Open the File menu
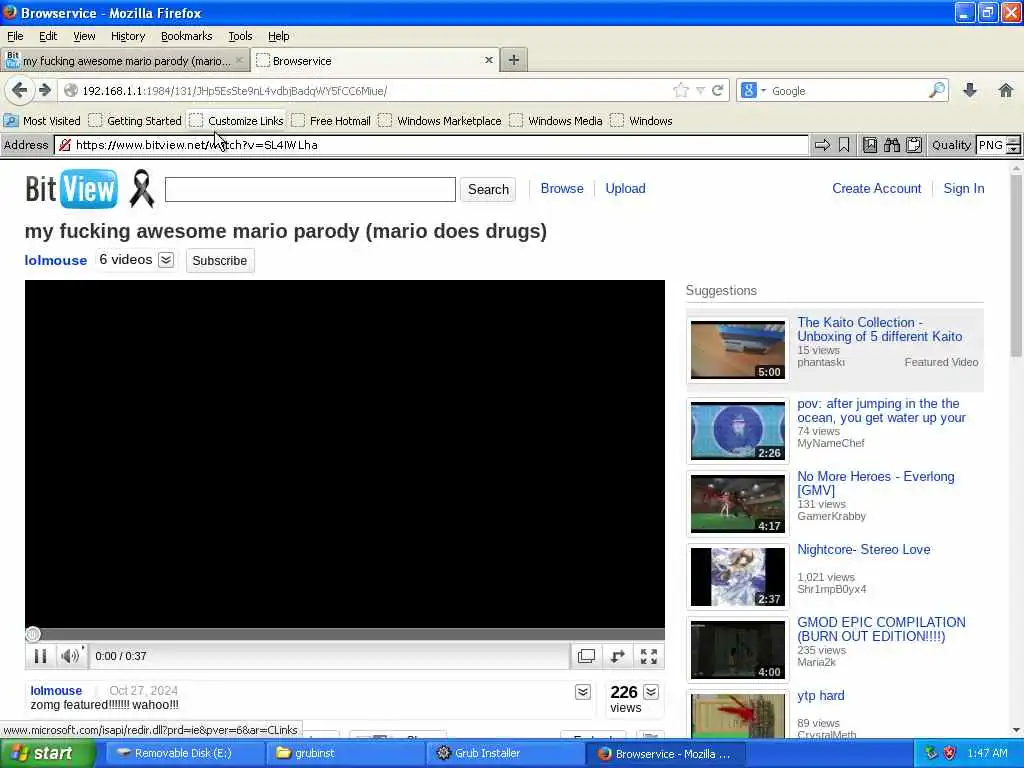 tap(15, 36)
